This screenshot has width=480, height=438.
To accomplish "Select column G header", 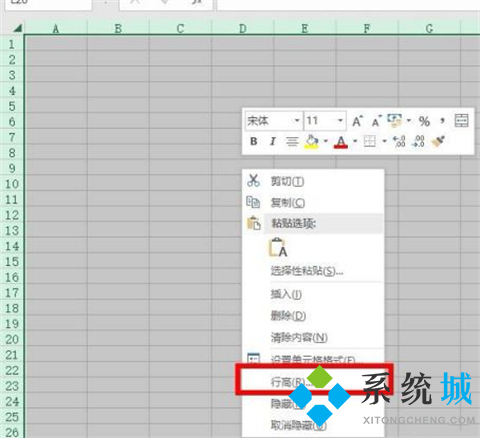I will coord(429,29).
